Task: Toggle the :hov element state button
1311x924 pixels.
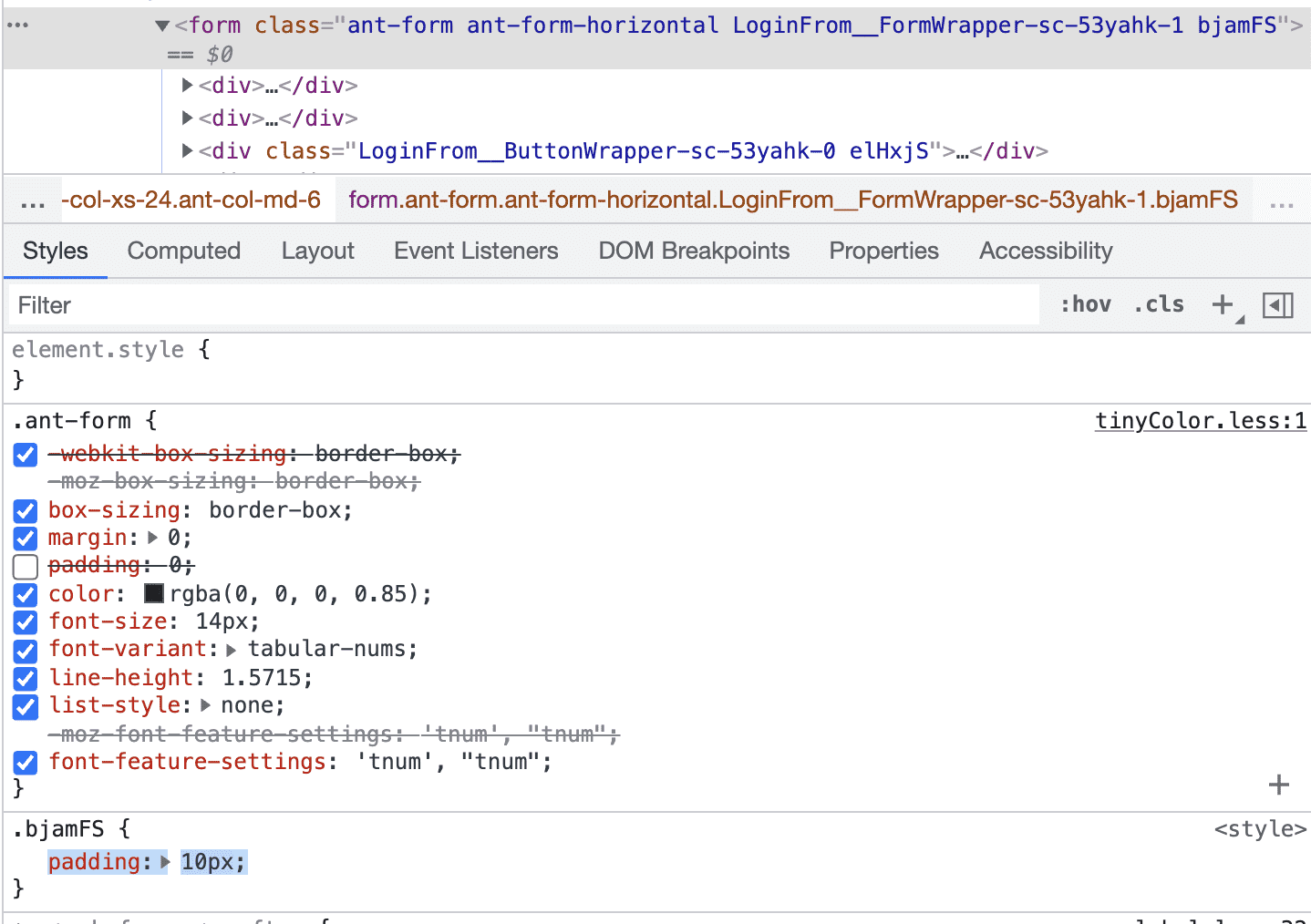Action: [1085, 304]
